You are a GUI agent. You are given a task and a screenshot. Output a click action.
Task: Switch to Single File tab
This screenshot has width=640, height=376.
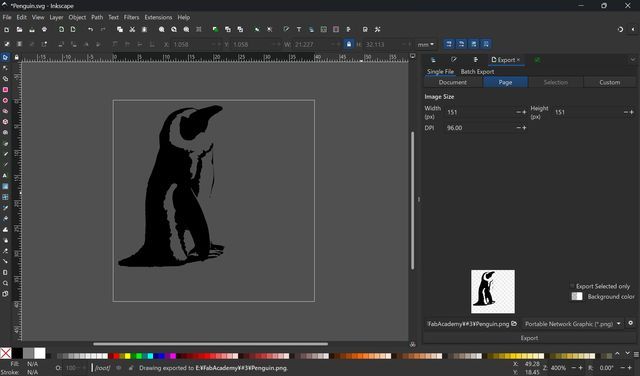440,71
